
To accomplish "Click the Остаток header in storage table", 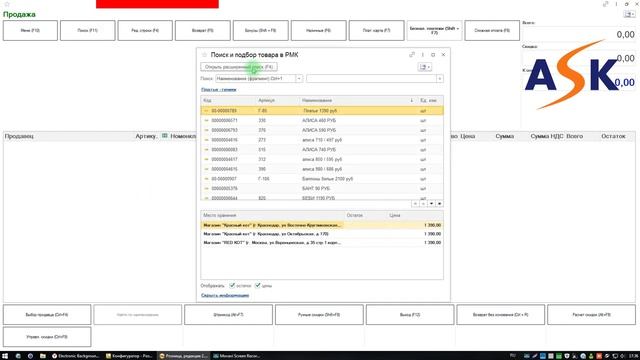I will [366, 215].
